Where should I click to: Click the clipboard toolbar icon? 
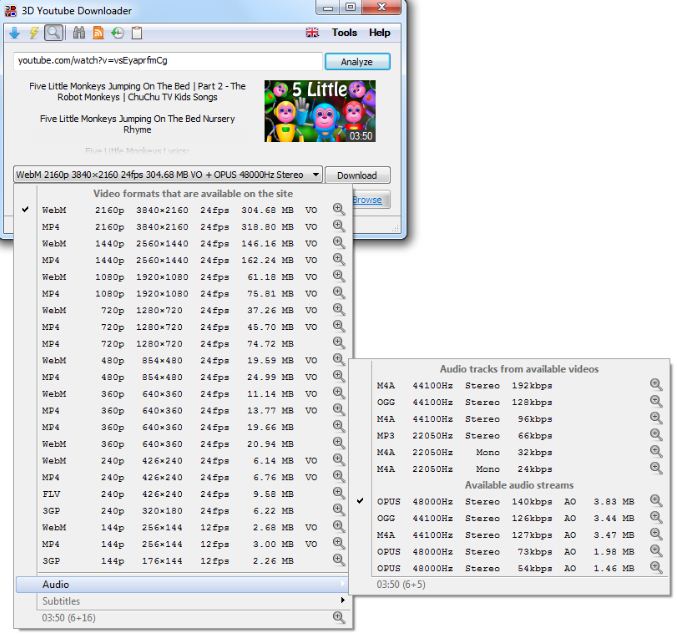[137, 33]
